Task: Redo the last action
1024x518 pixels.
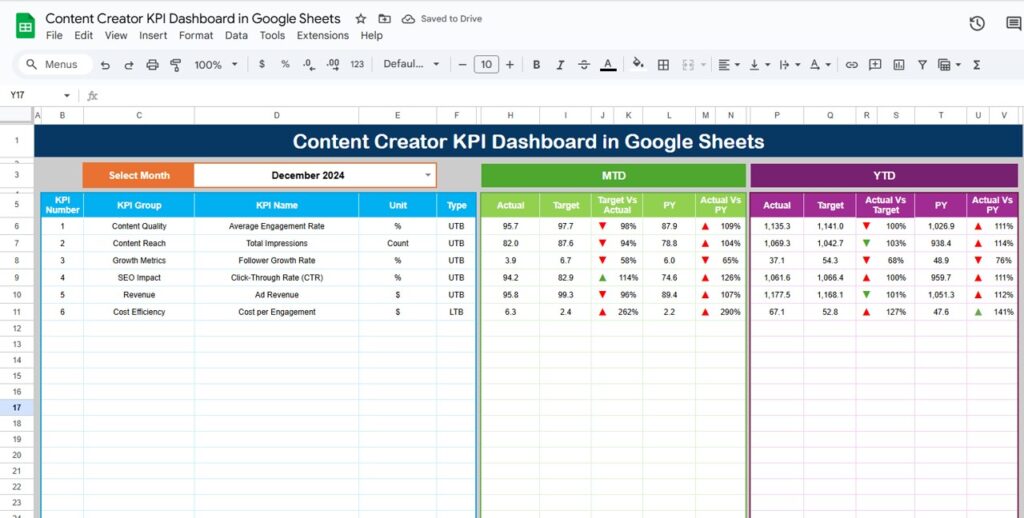Action: [x=129, y=65]
